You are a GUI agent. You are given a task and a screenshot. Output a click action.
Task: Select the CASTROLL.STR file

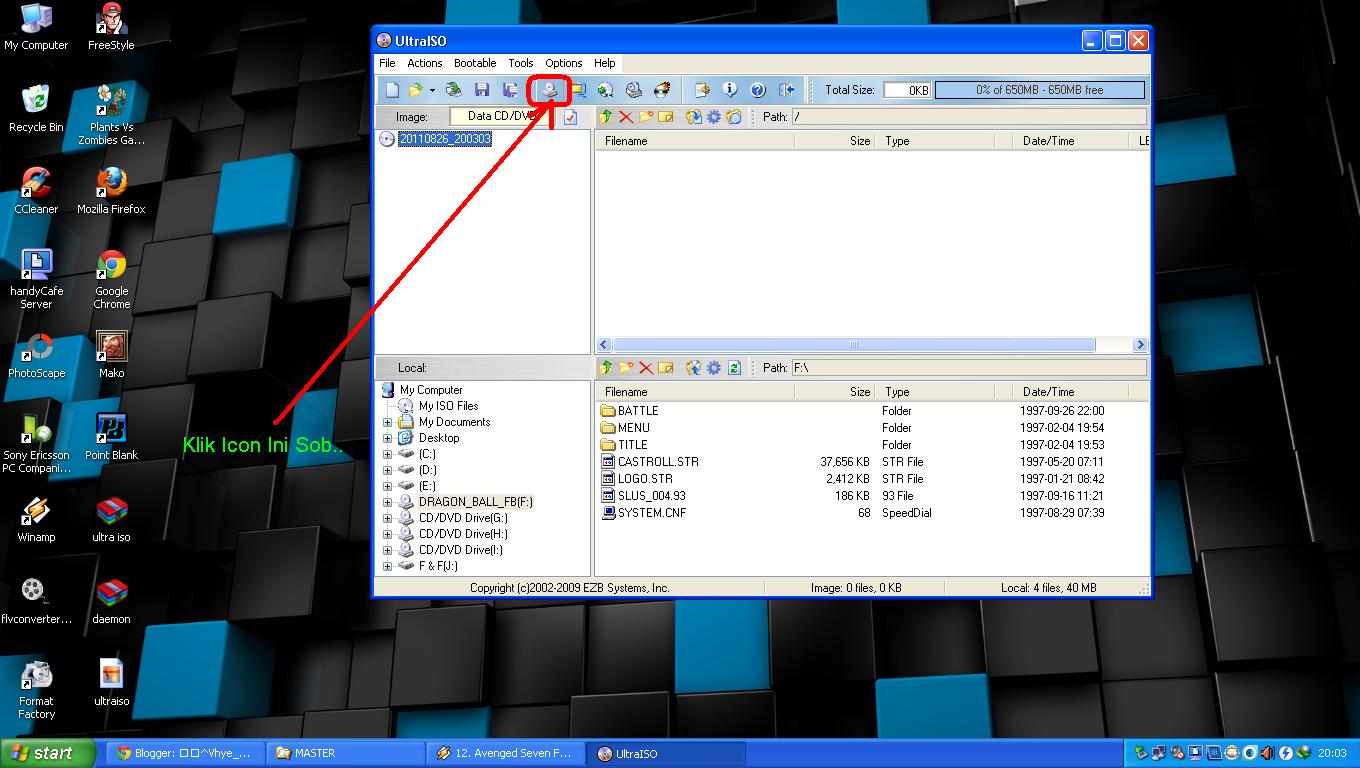point(658,462)
